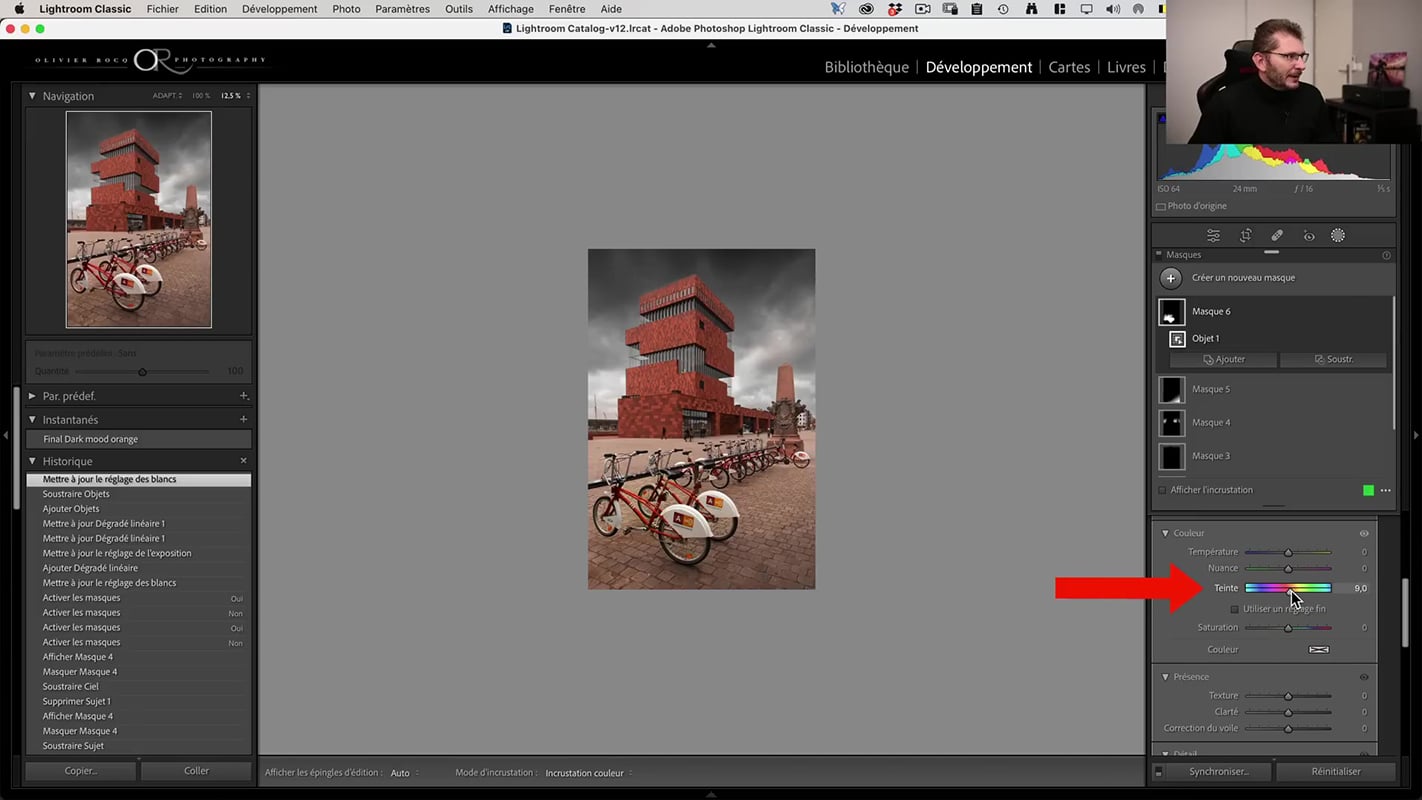Click the butterfly menu bar icon

coord(838,9)
